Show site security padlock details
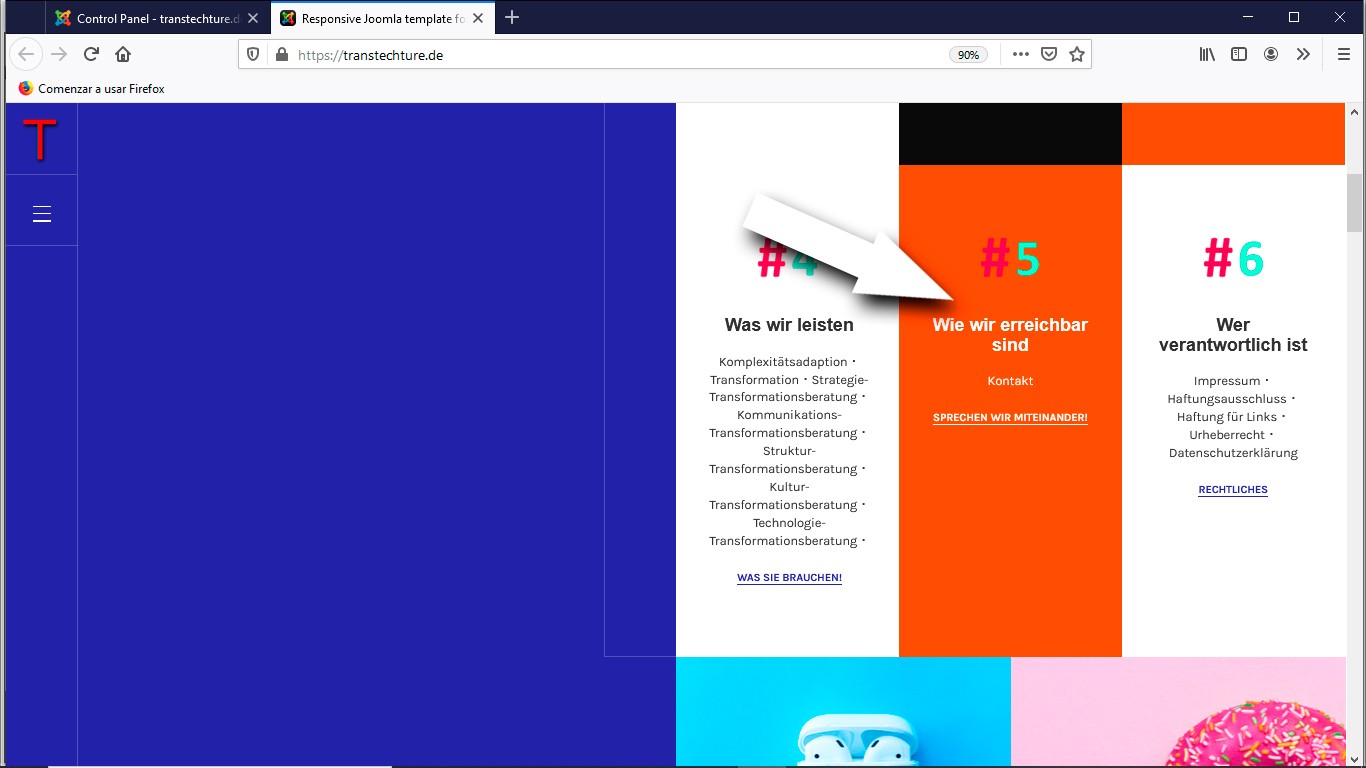 pyautogui.click(x=281, y=55)
